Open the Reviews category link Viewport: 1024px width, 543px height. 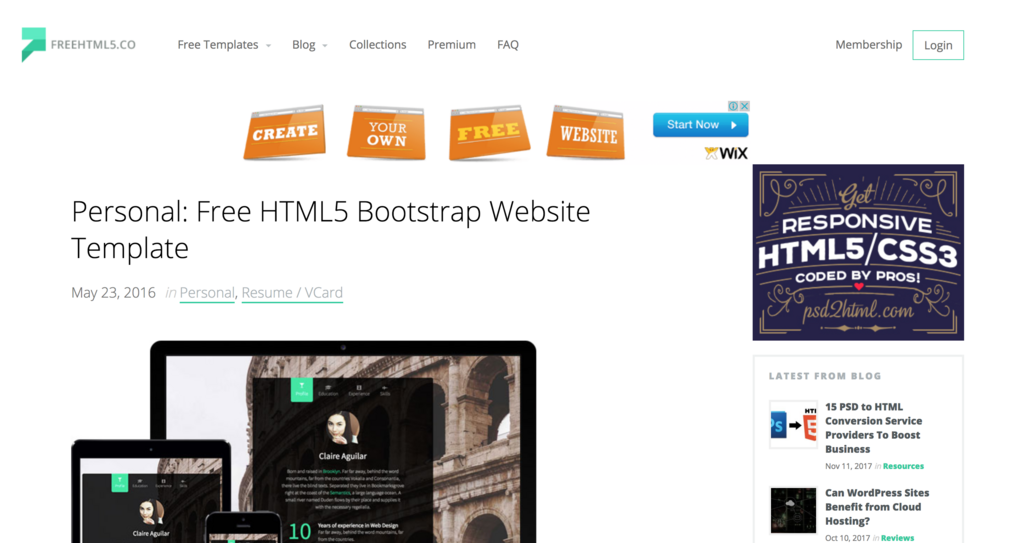897,538
